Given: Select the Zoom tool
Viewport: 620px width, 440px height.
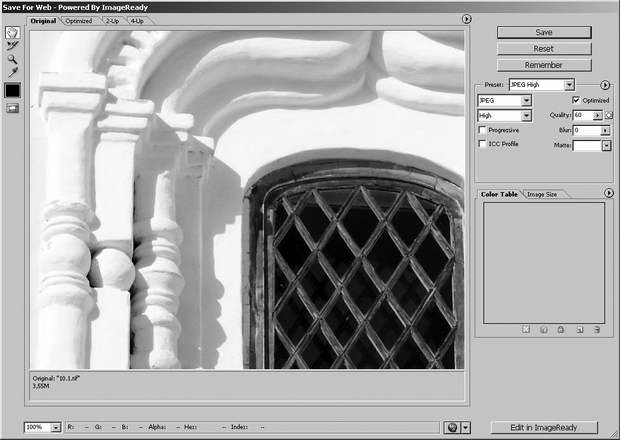Looking at the screenshot, I should tap(13, 60).
